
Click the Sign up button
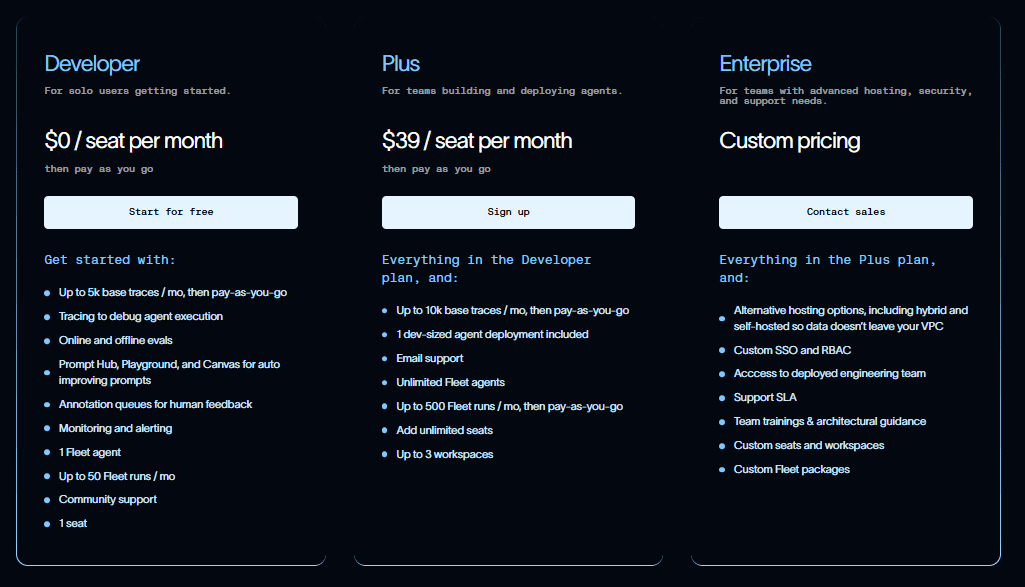point(508,212)
